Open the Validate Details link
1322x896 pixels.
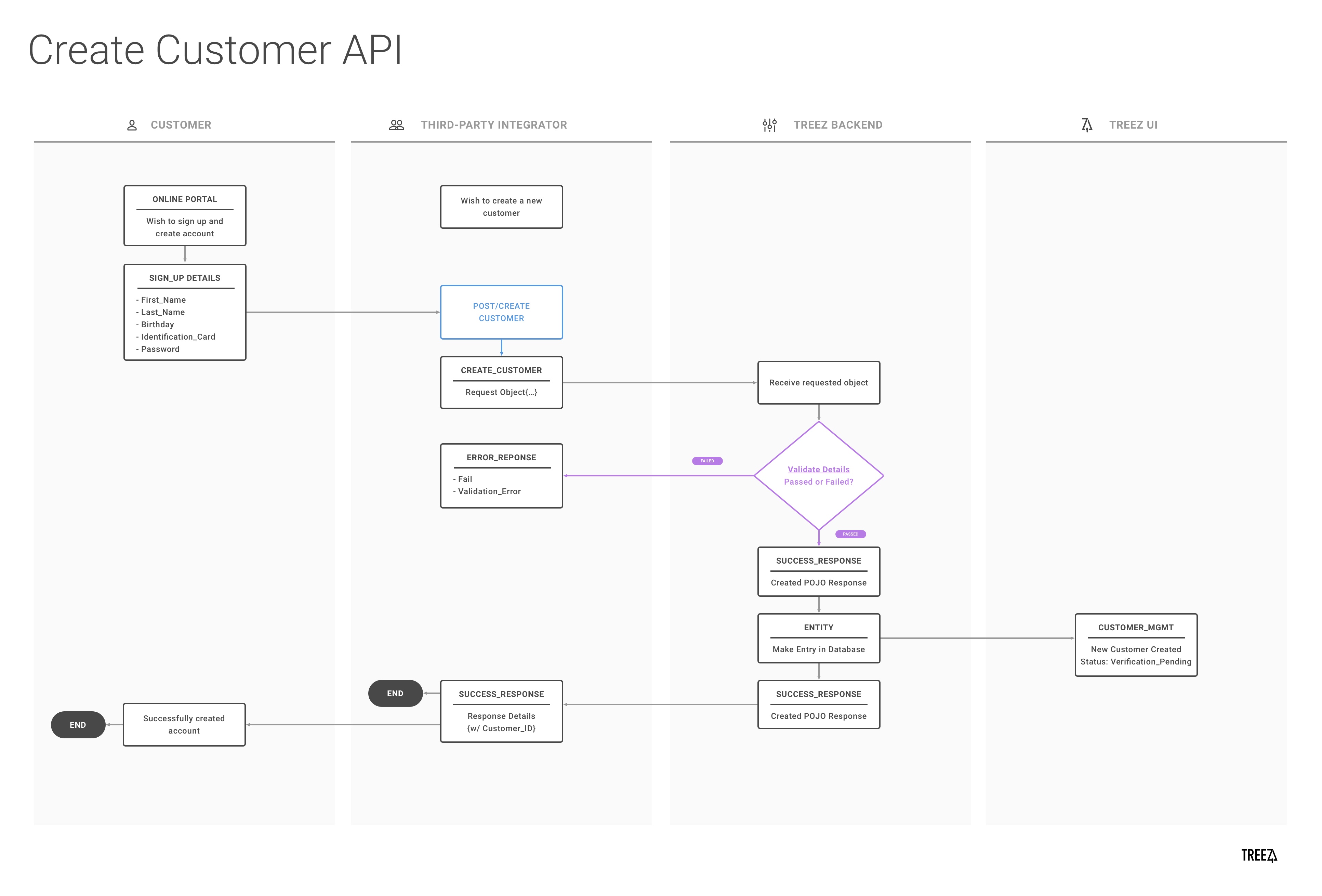tap(818, 469)
